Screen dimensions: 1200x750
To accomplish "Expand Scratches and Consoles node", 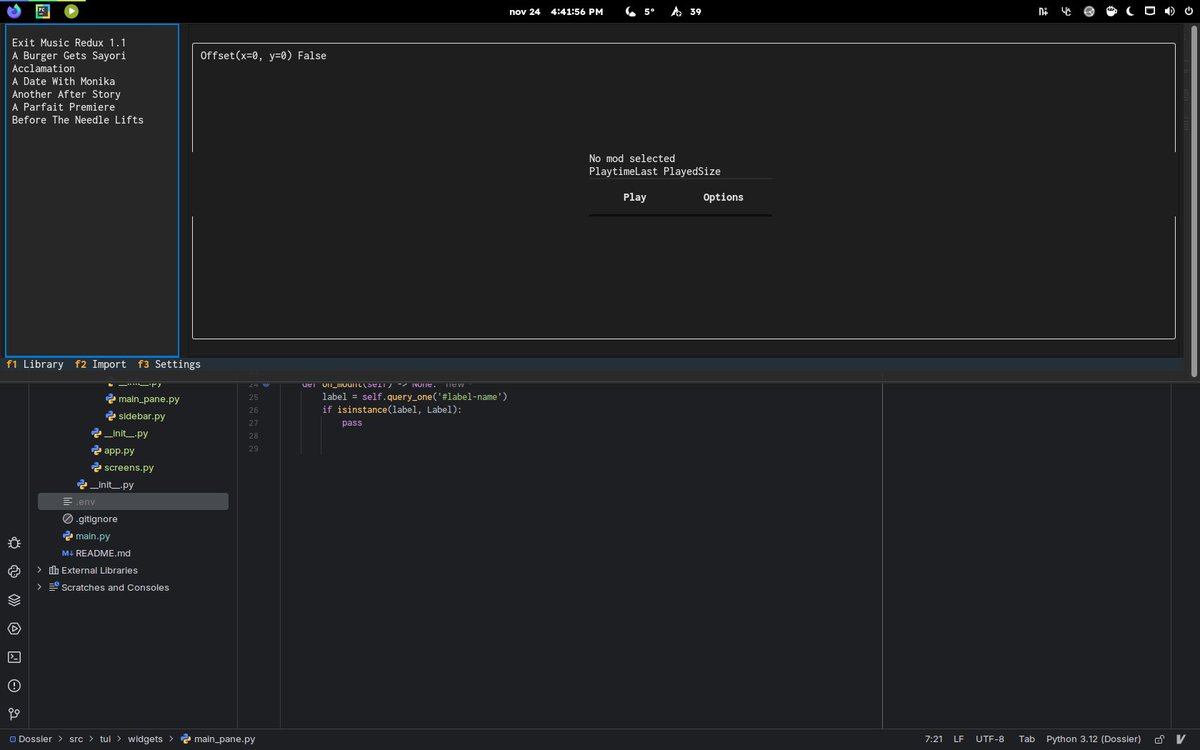I will [39, 587].
